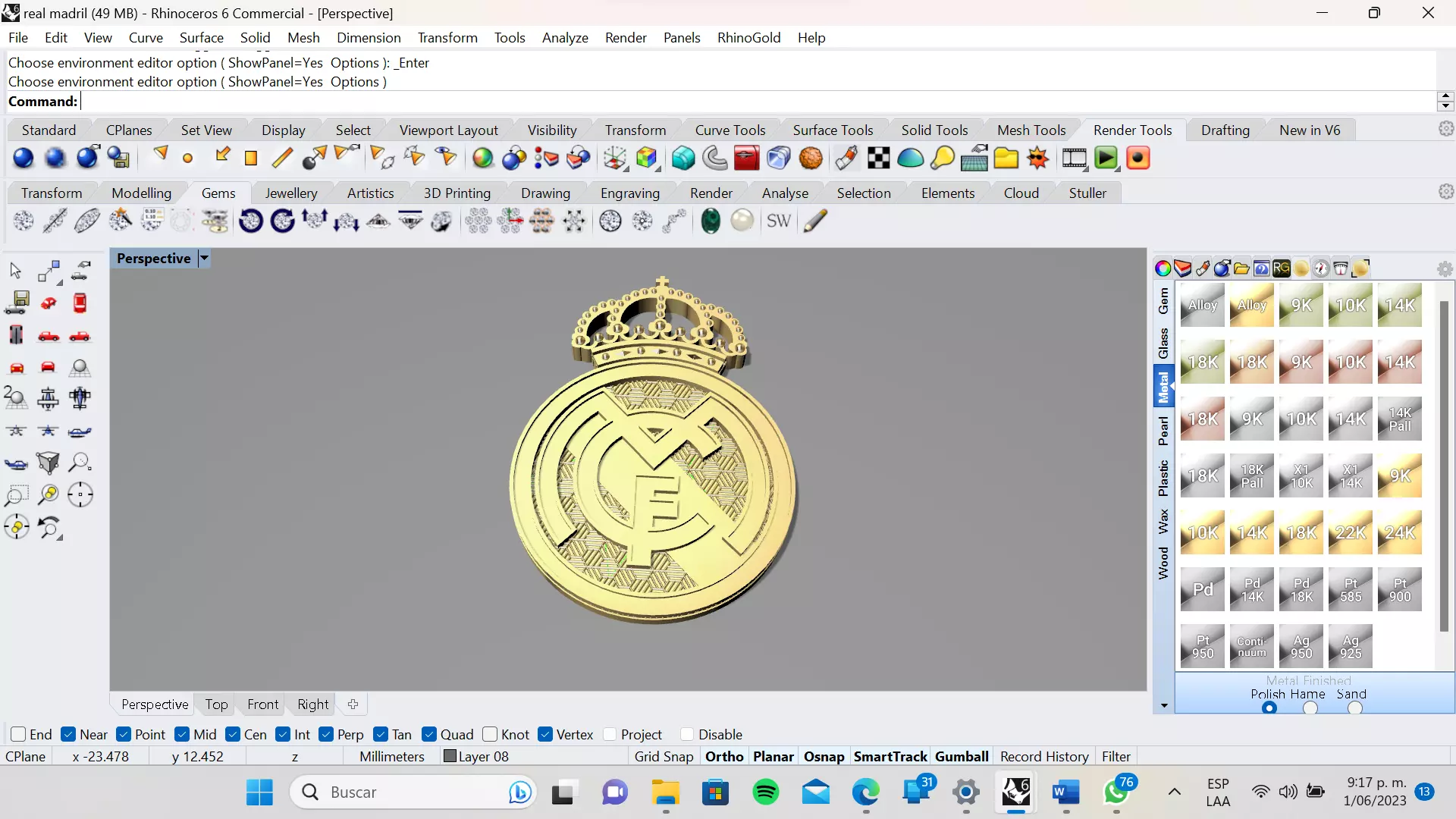
Task: Click the add viewport tab plus icon
Action: tap(353, 704)
